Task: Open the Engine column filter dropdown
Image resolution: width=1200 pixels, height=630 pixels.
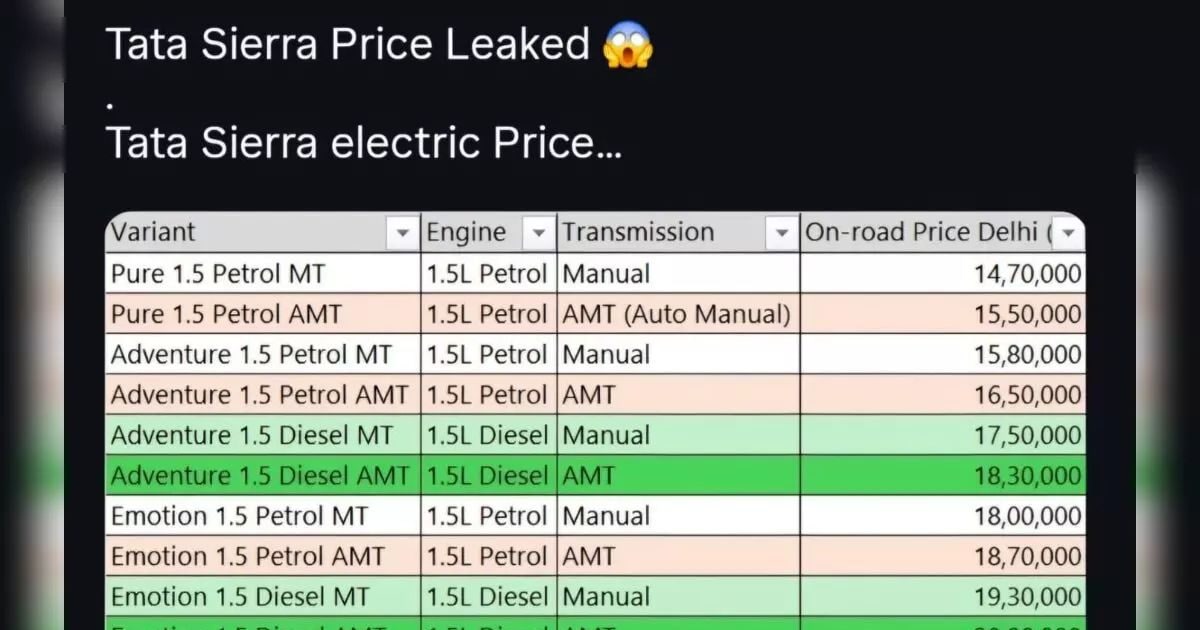Action: [x=539, y=232]
